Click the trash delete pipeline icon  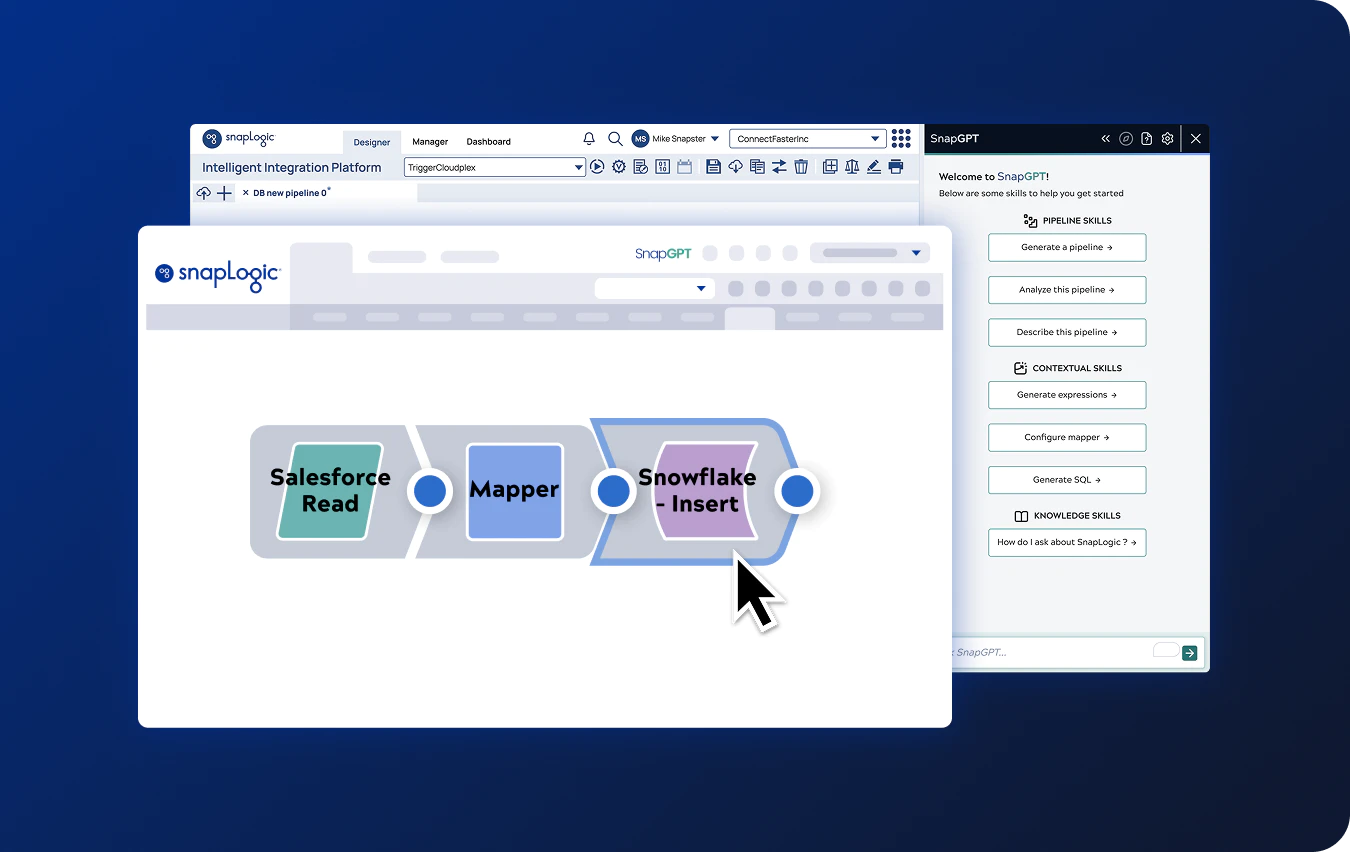point(801,167)
